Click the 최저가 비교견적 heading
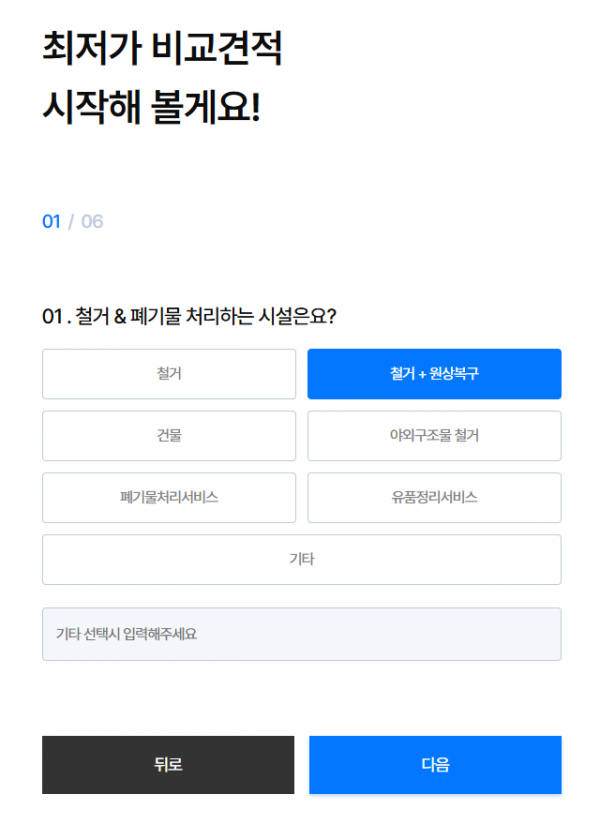 (x=162, y=48)
